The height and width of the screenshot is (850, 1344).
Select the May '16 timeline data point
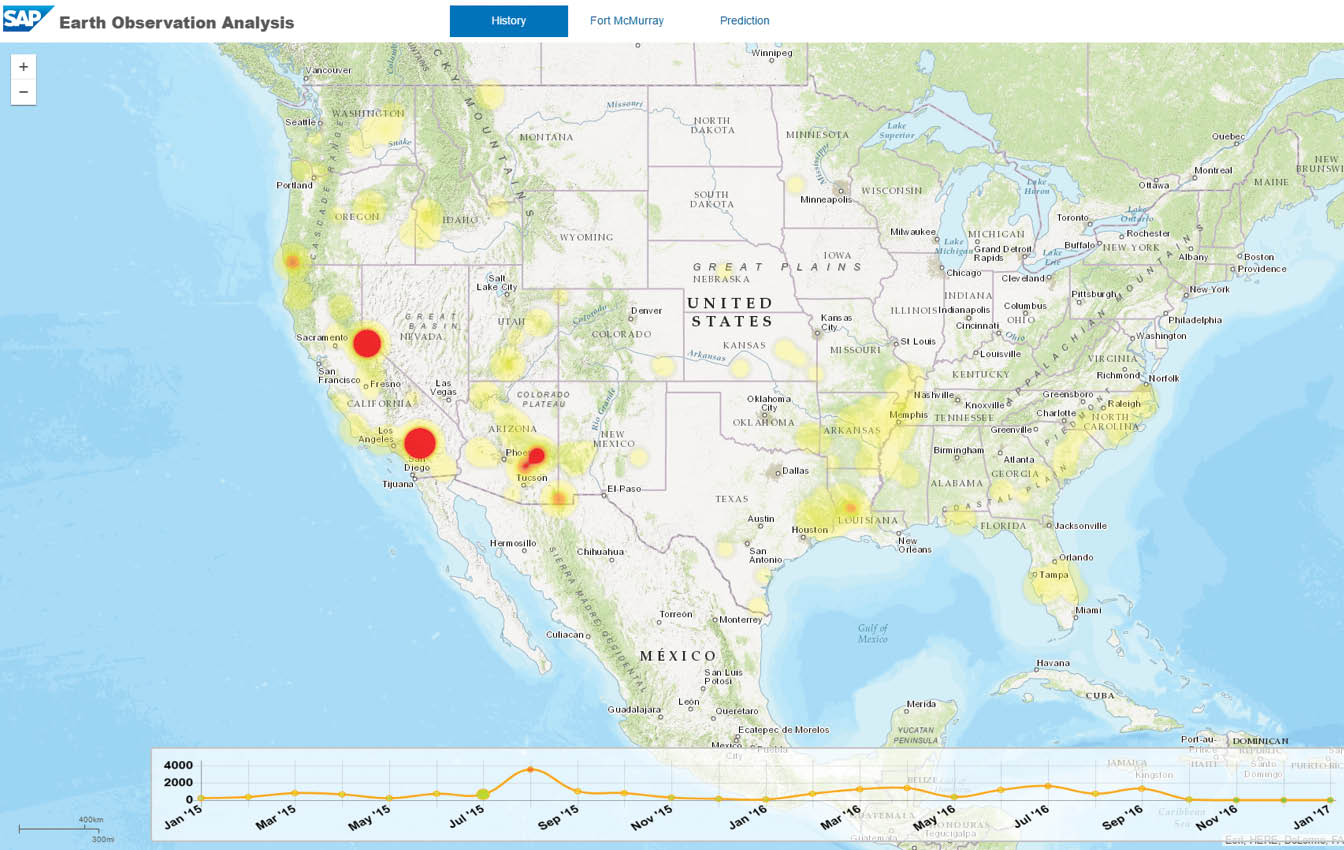pyautogui.click(x=954, y=797)
